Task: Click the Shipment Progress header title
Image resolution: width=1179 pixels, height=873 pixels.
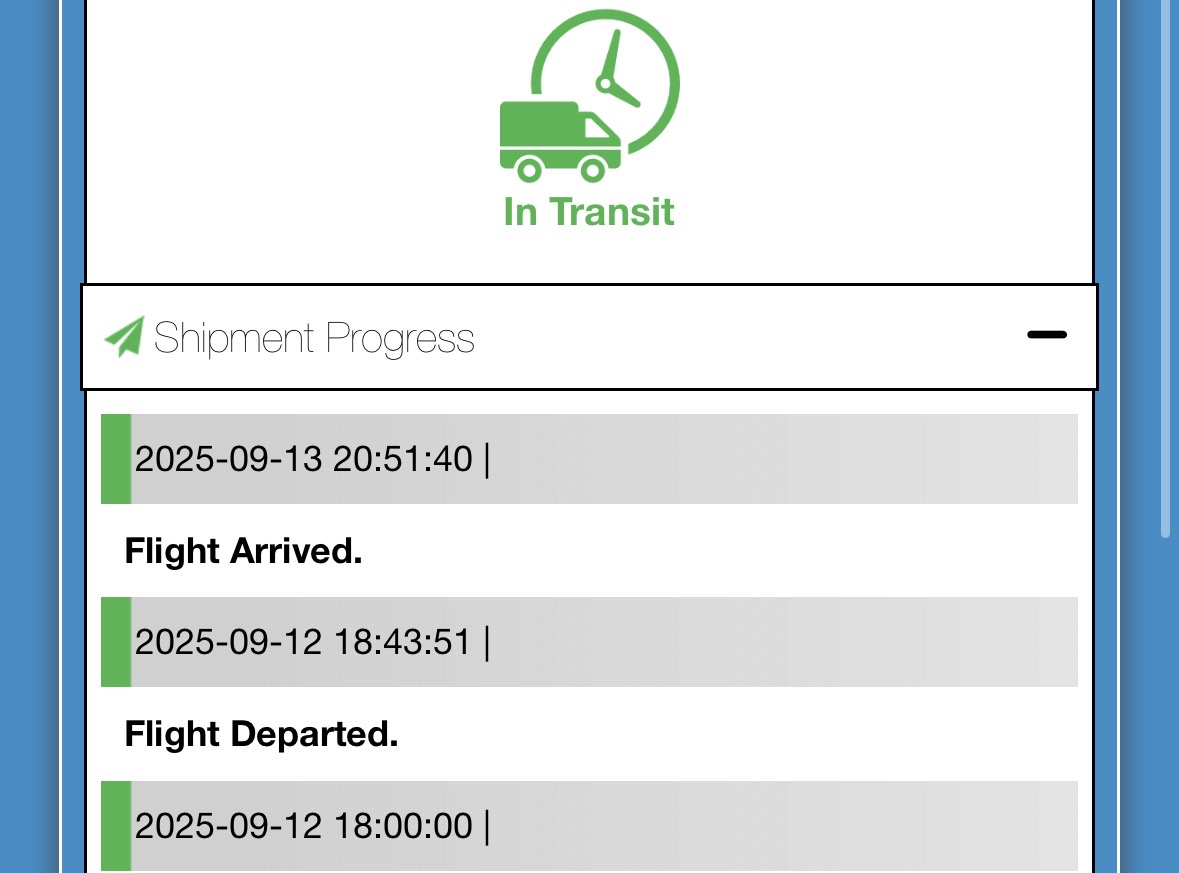Action: pyautogui.click(x=314, y=338)
